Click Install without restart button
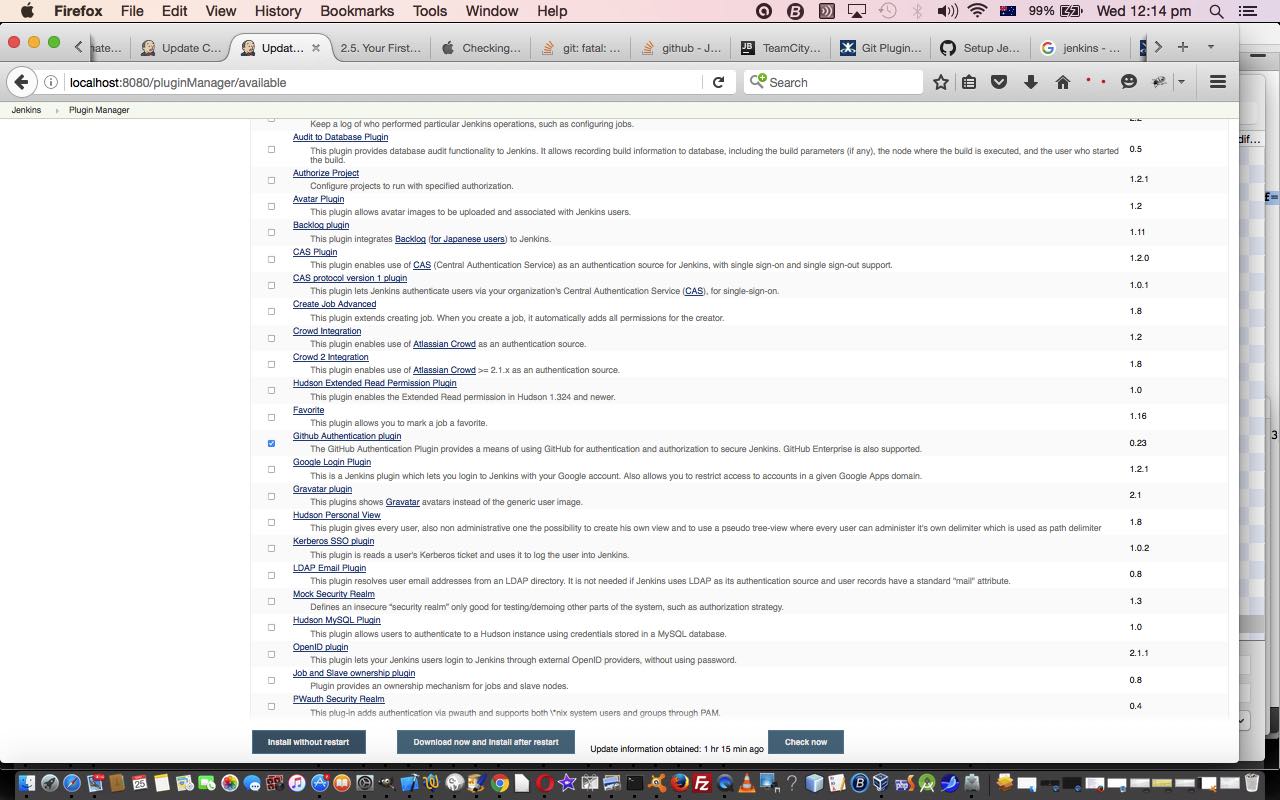 308,742
